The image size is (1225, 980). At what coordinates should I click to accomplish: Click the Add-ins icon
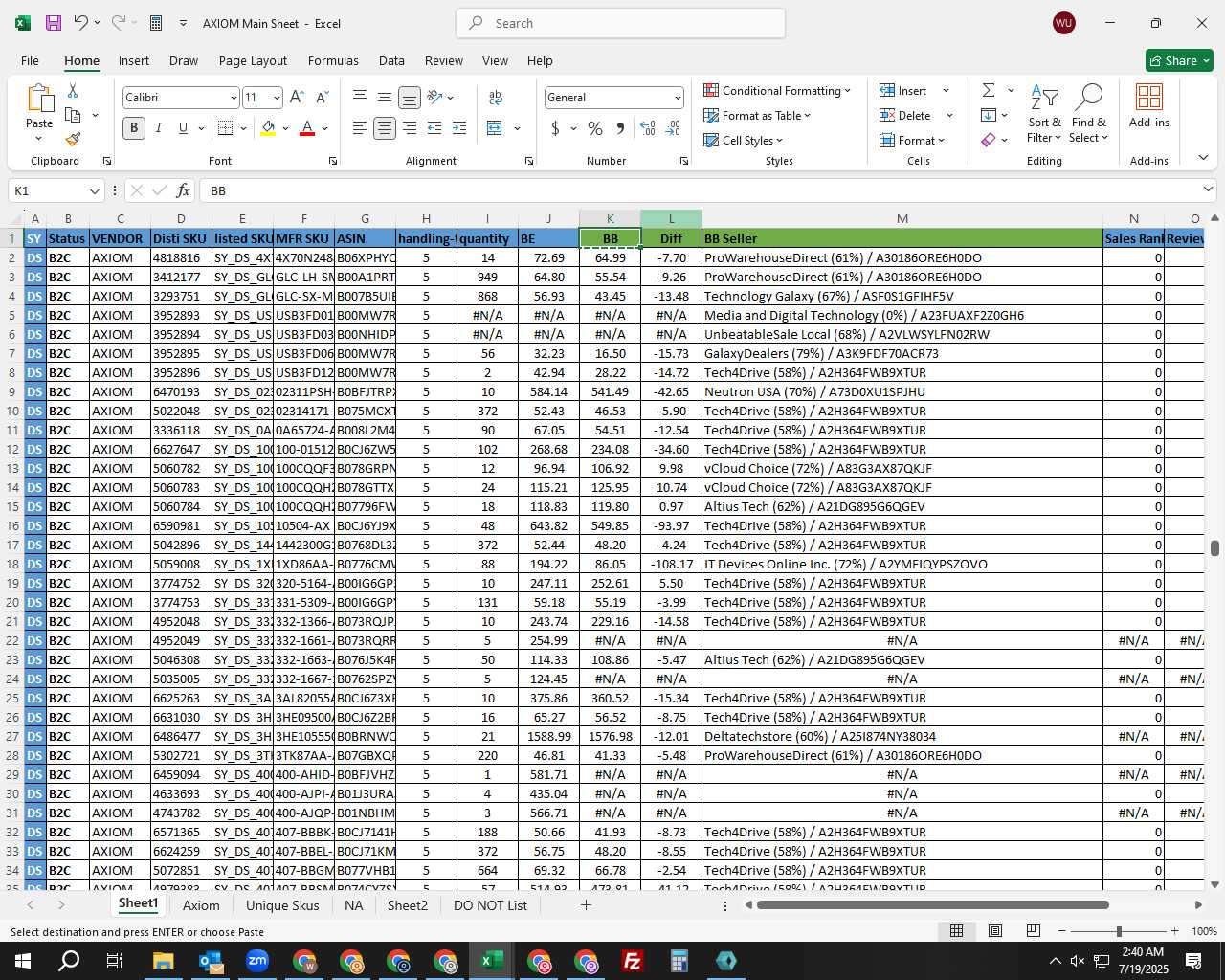(1149, 106)
